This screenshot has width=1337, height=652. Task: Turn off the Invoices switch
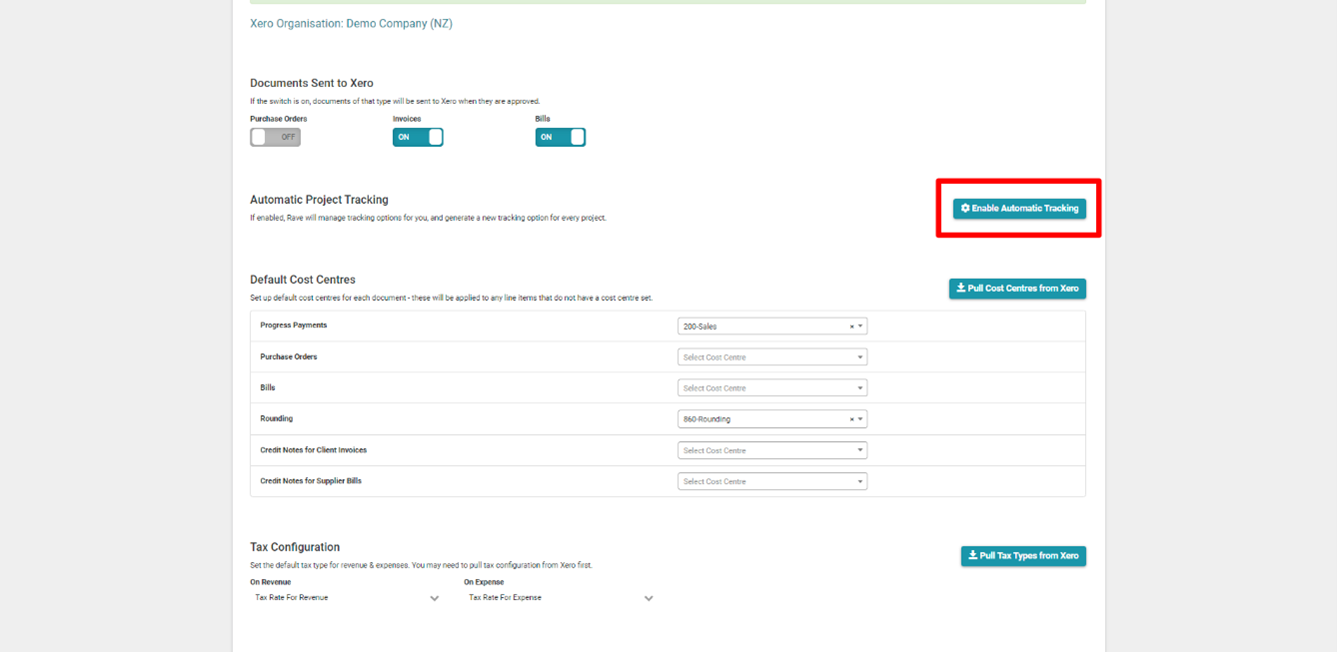[418, 137]
